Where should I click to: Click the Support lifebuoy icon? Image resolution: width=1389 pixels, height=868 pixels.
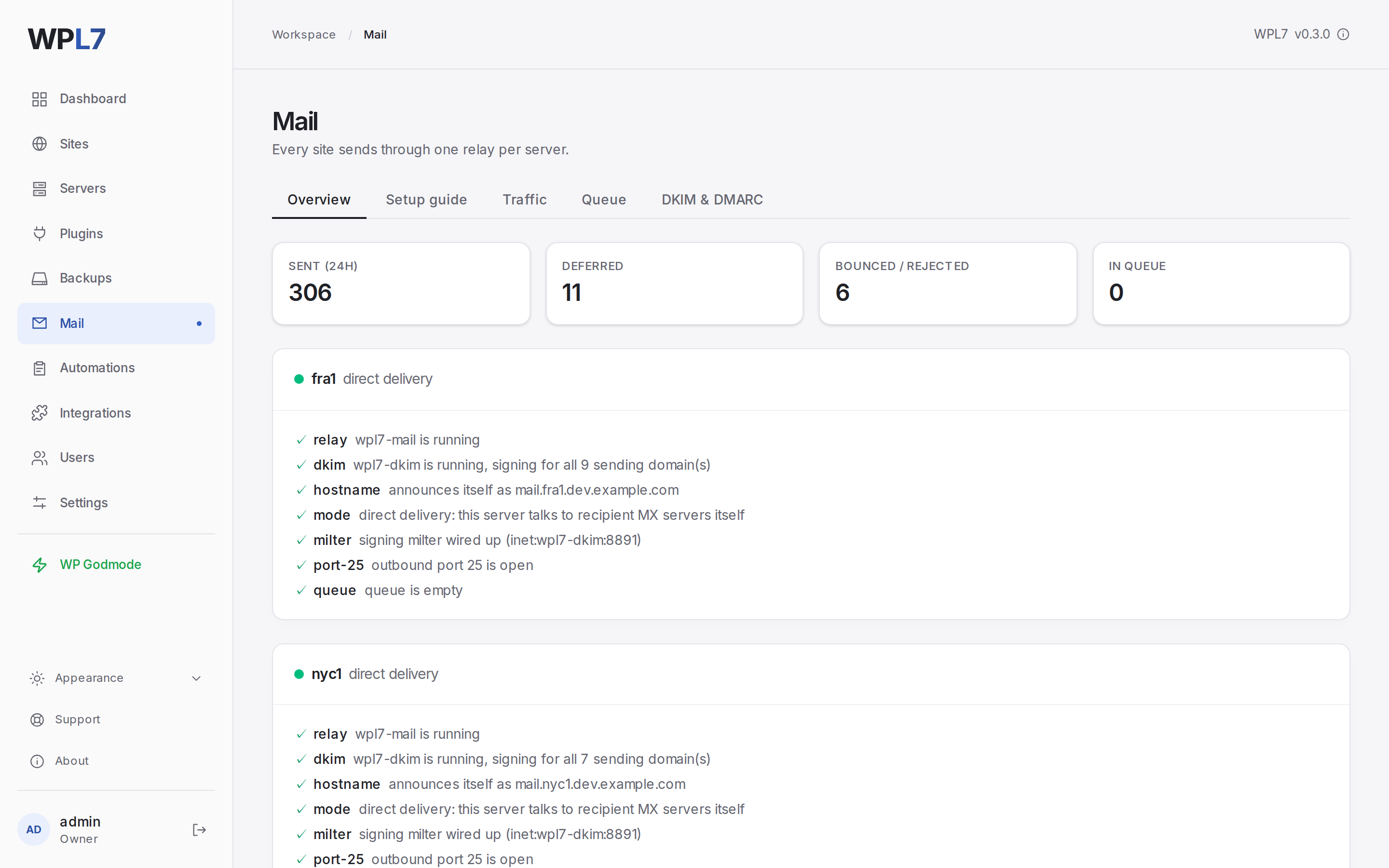(x=37, y=719)
